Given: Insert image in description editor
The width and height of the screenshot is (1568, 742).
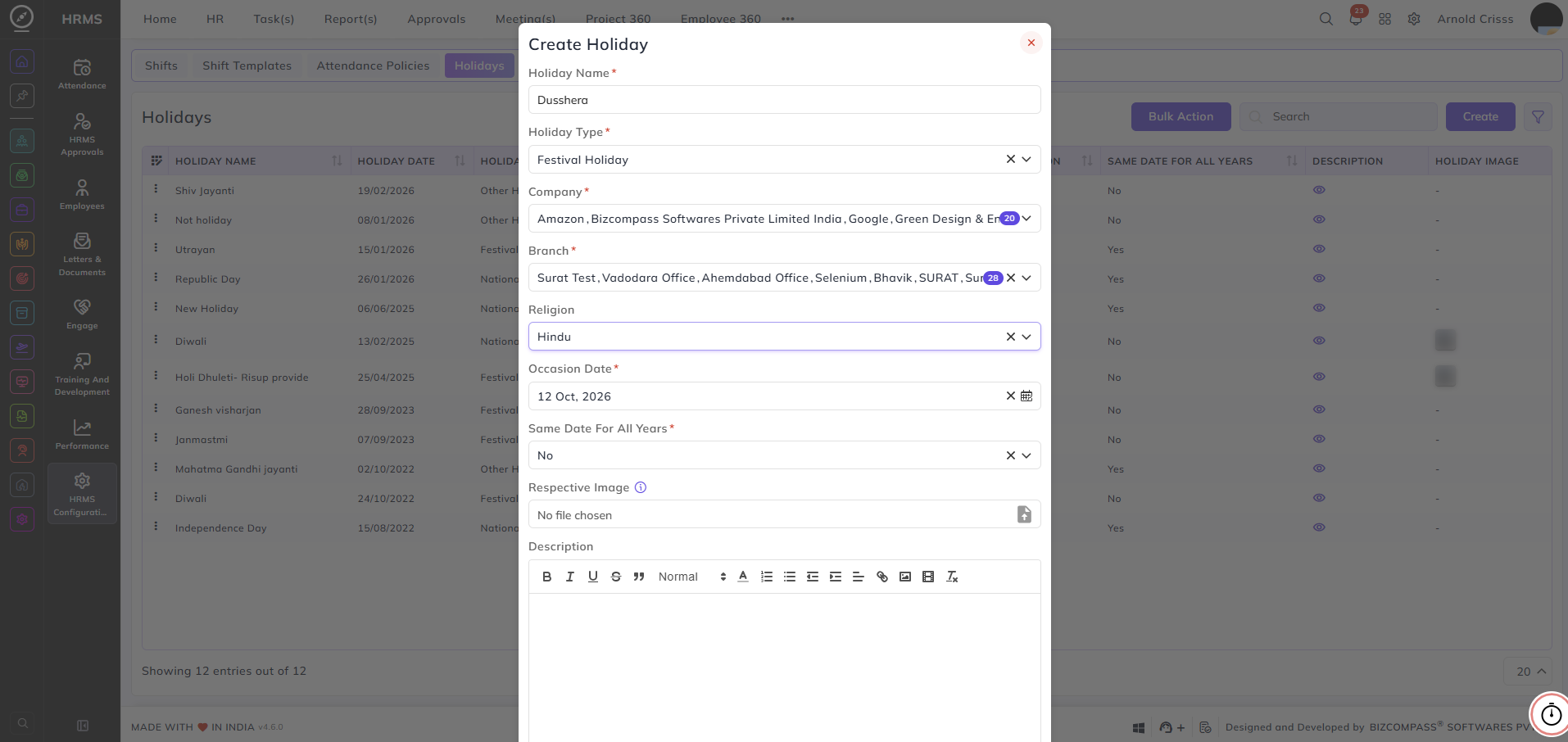Looking at the screenshot, I should tap(905, 577).
